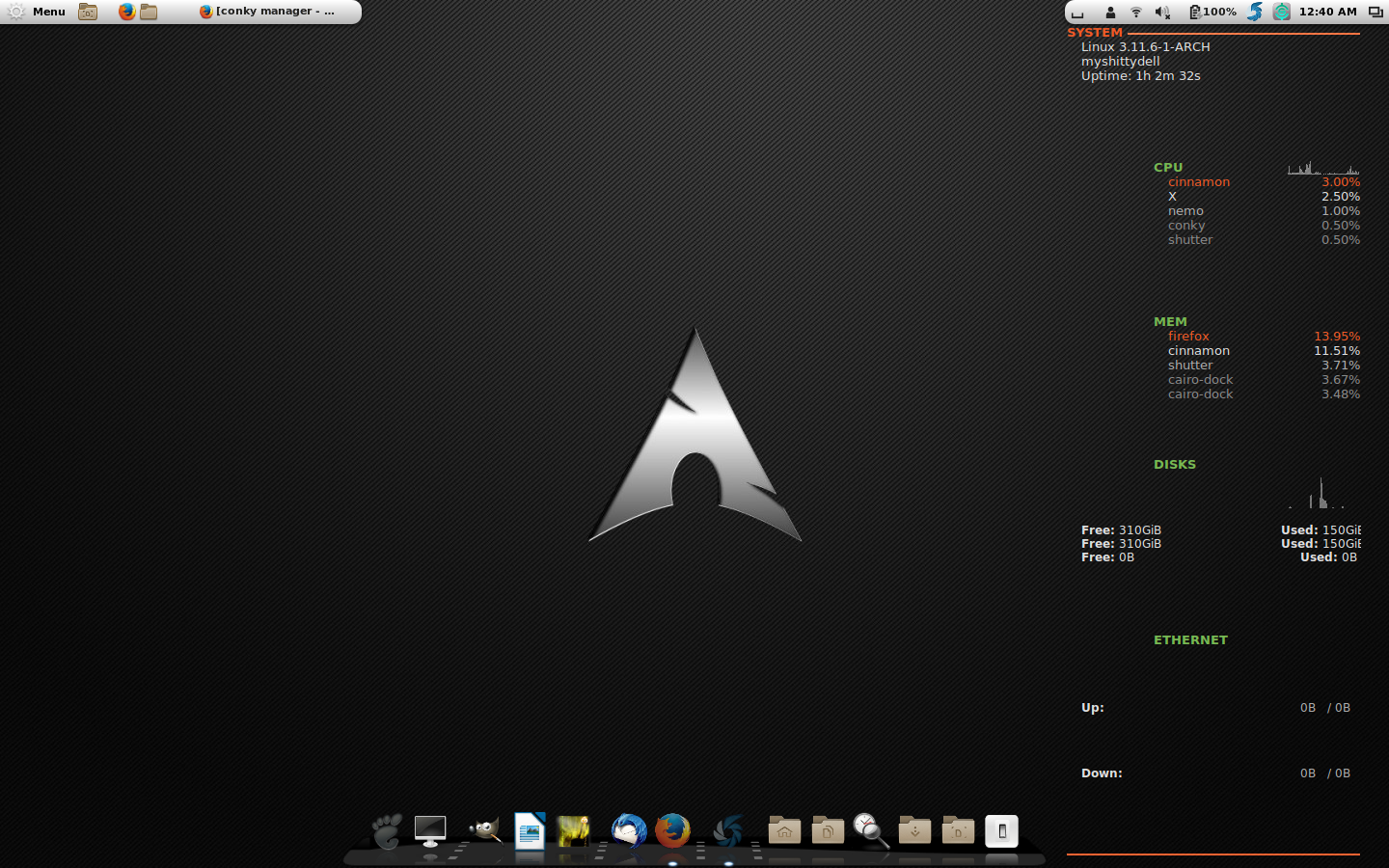Screen dimensions: 1389x868
Task: Click the Linux 3.11.6-1-ARCH kernel text
Action: pos(1145,46)
